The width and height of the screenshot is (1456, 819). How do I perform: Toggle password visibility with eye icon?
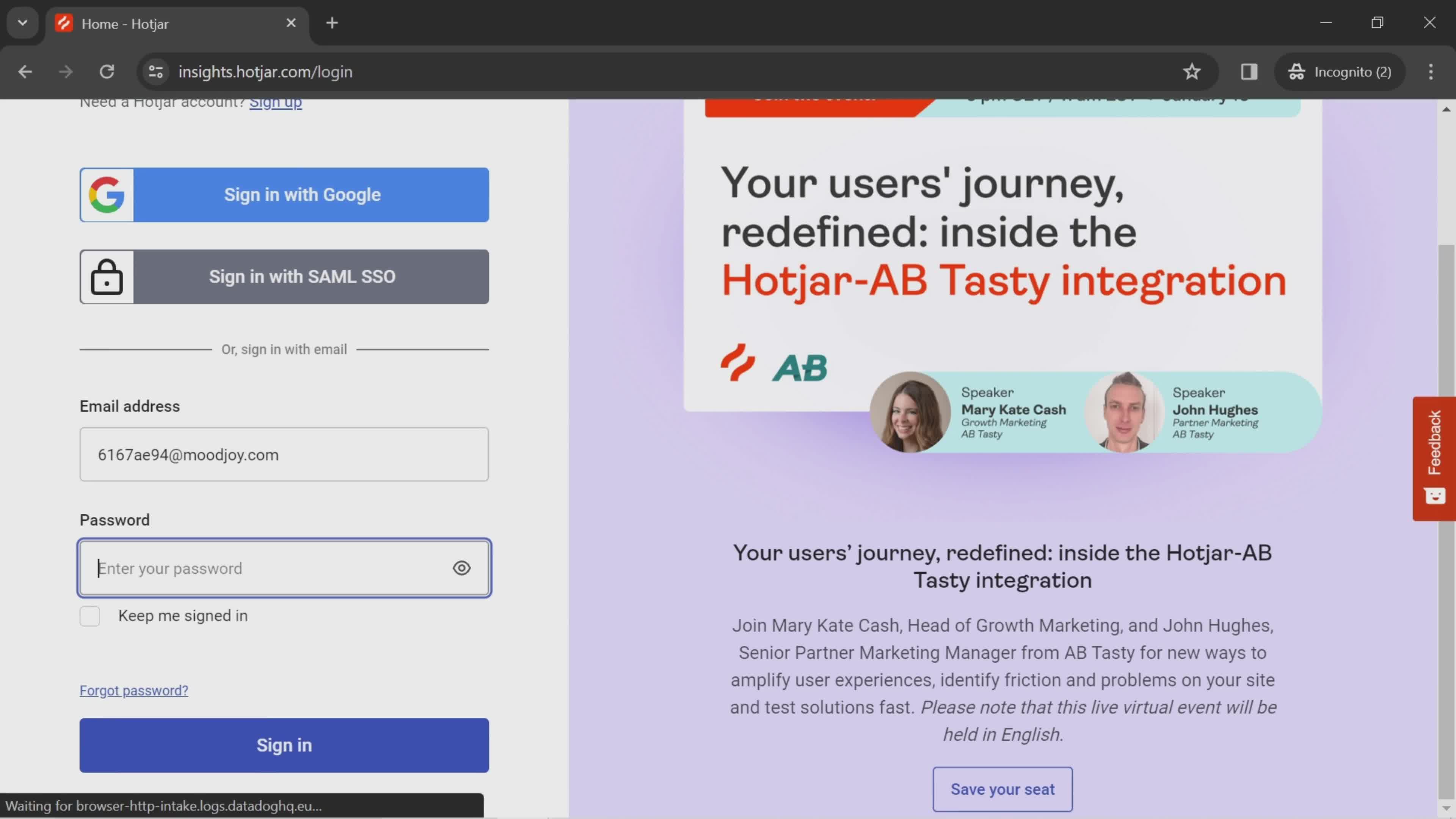pyautogui.click(x=461, y=568)
